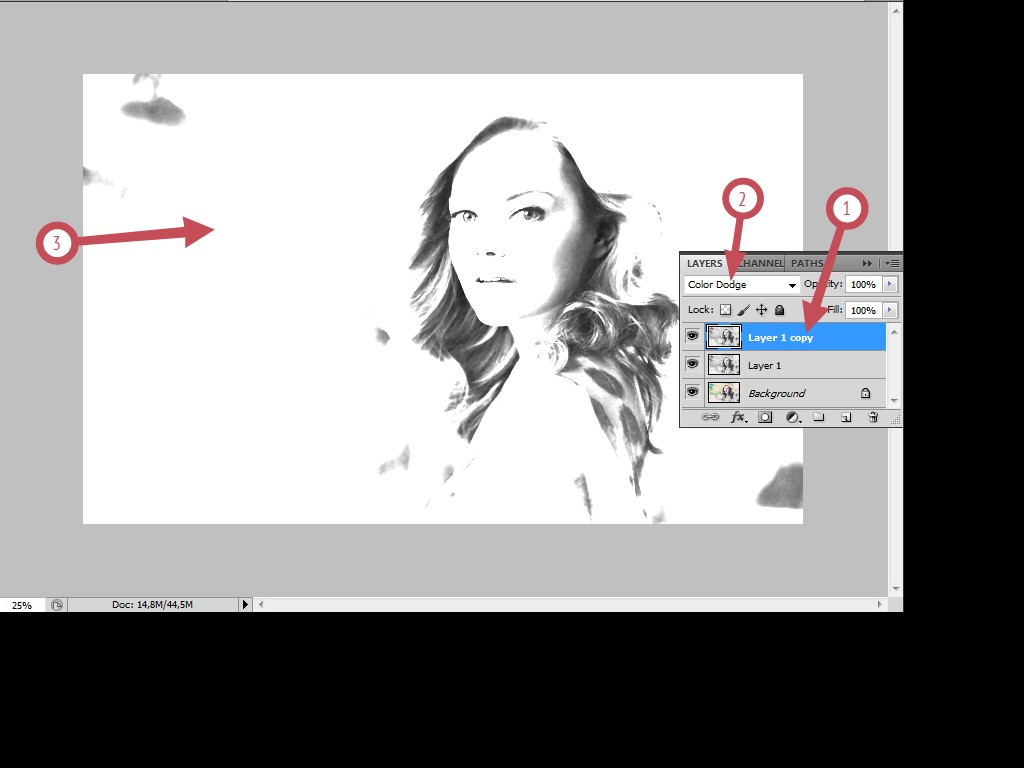This screenshot has height=768, width=1024.
Task: Open the layer style fx menu
Action: 739,417
